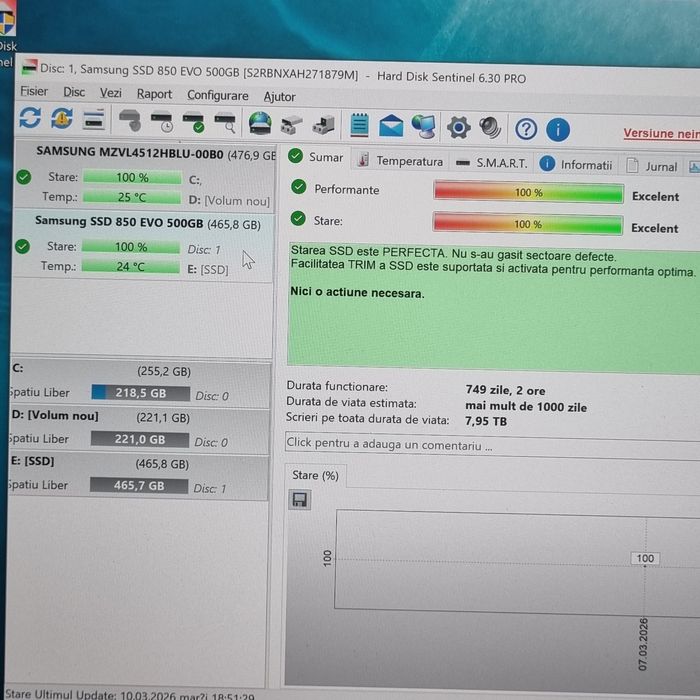Open the Vezi menu
This screenshot has height=700, width=700.
coord(110,93)
